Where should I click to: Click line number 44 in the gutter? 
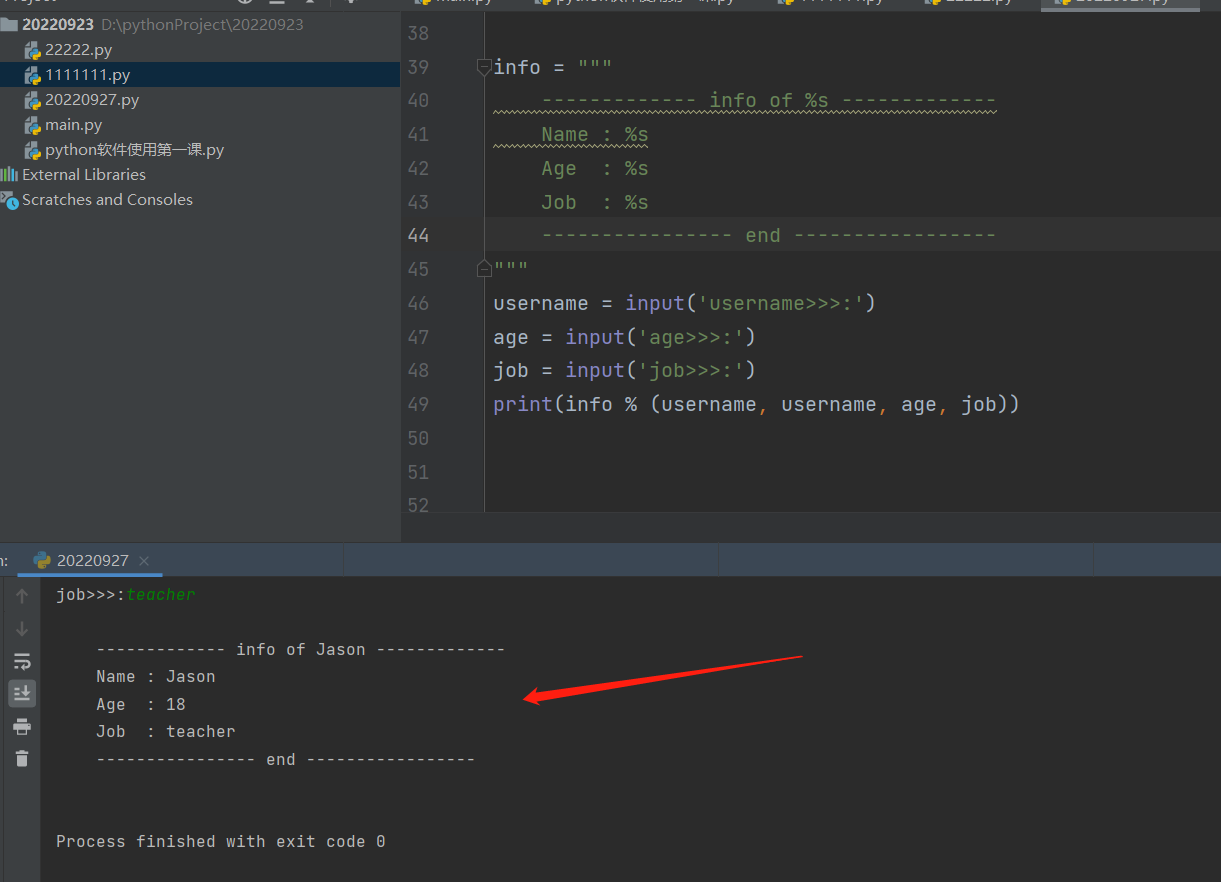coord(418,235)
